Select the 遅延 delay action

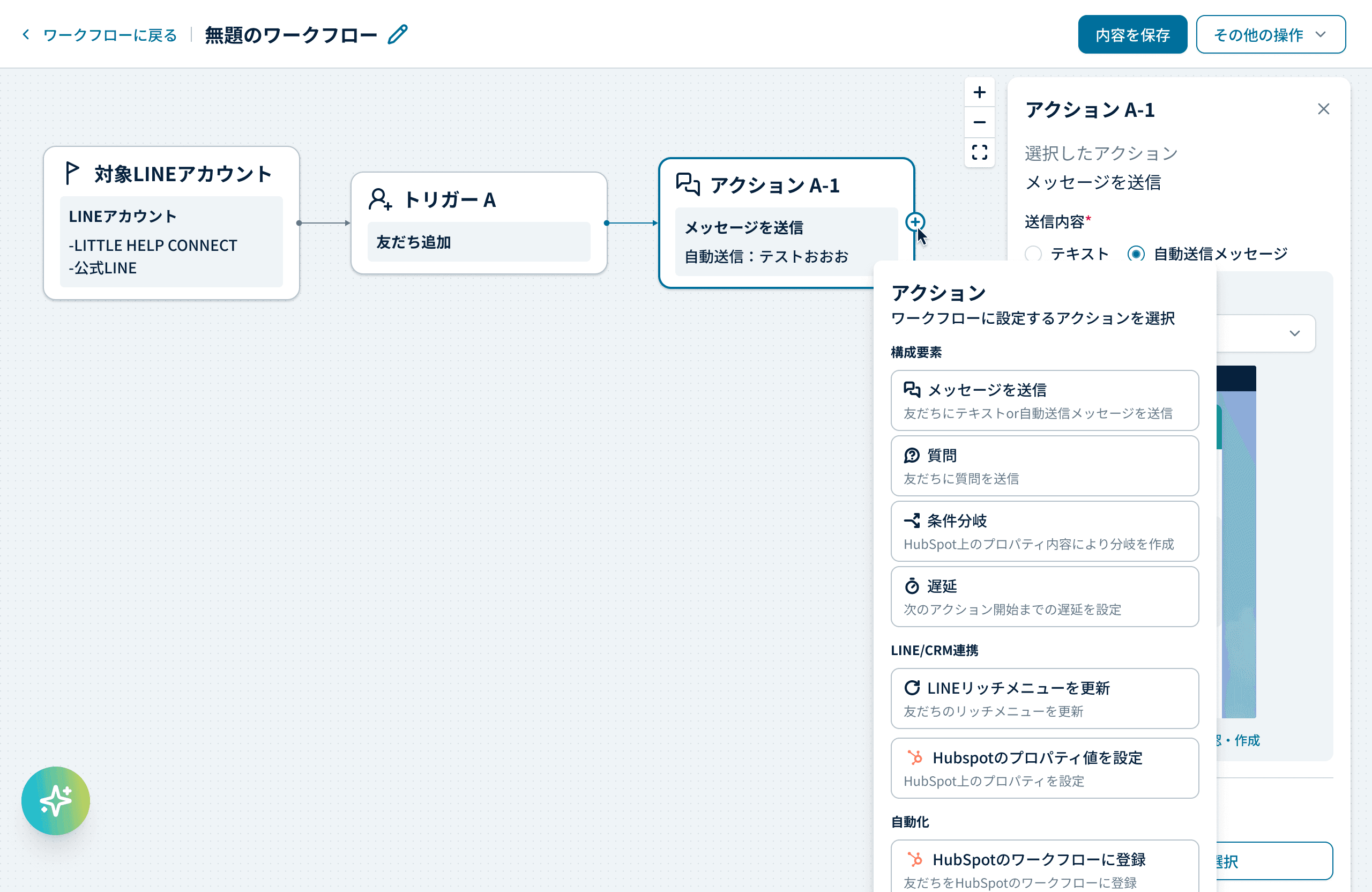point(1044,596)
